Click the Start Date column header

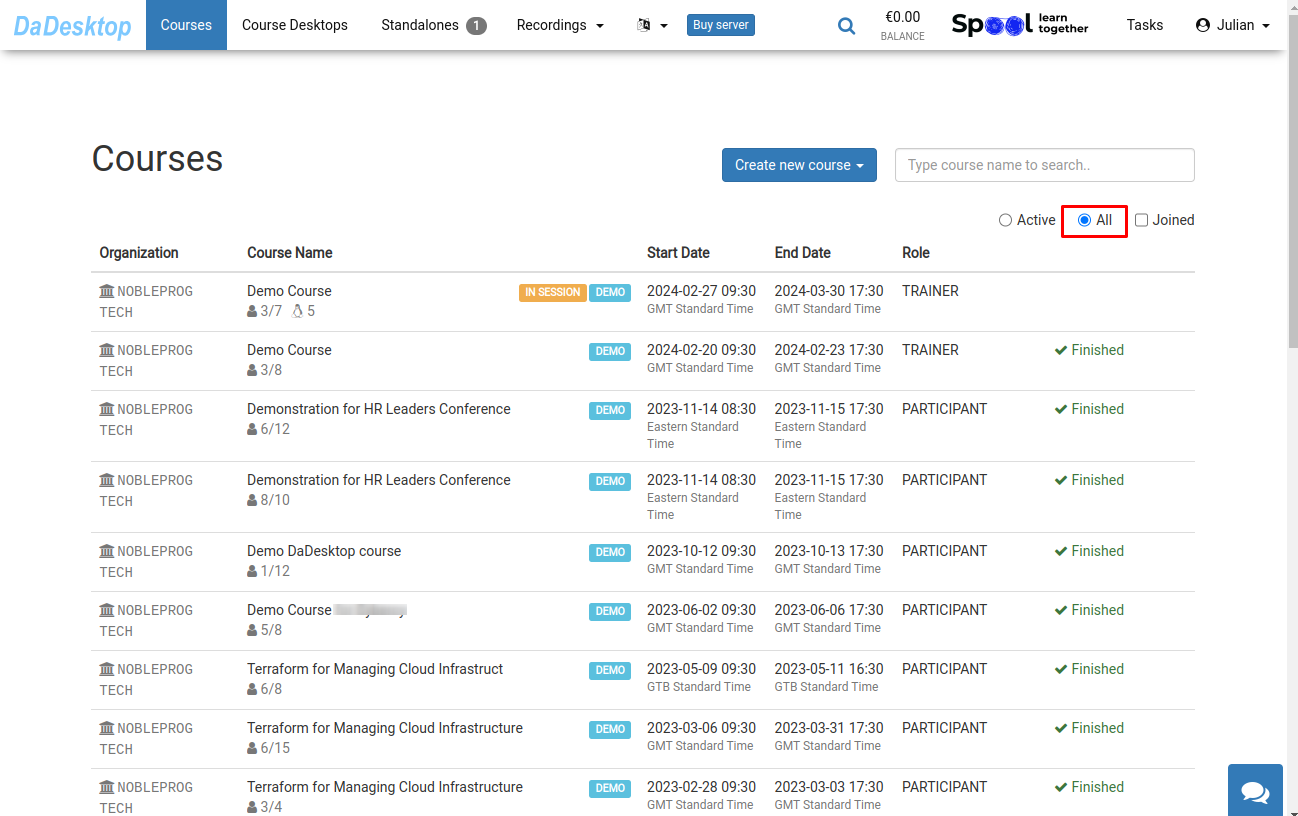(x=678, y=253)
